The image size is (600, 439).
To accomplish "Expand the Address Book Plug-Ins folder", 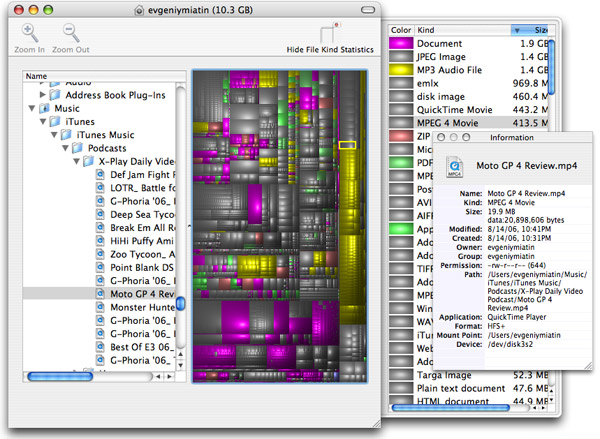I will tap(42, 95).
